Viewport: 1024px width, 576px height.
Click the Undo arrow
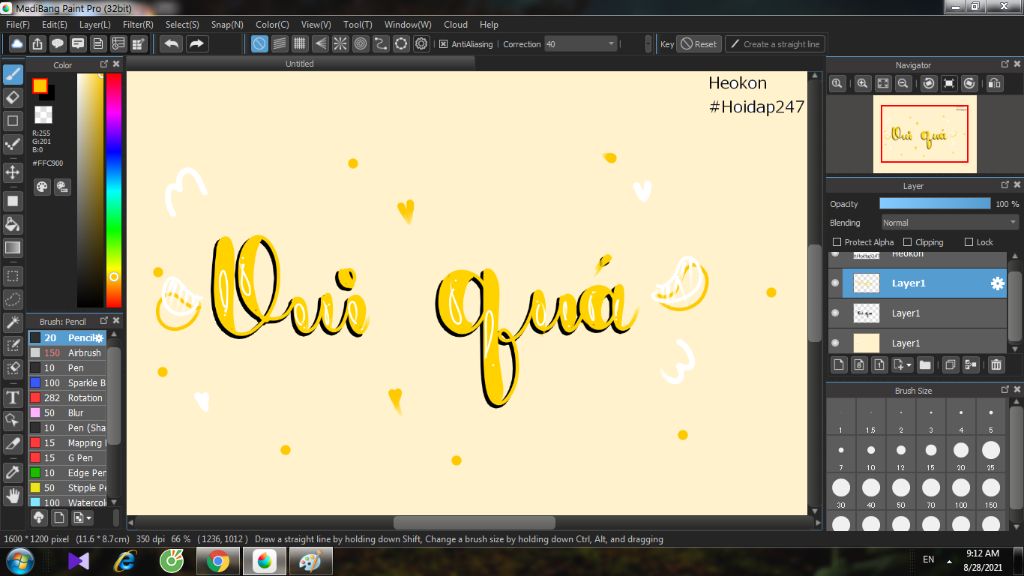[172, 44]
